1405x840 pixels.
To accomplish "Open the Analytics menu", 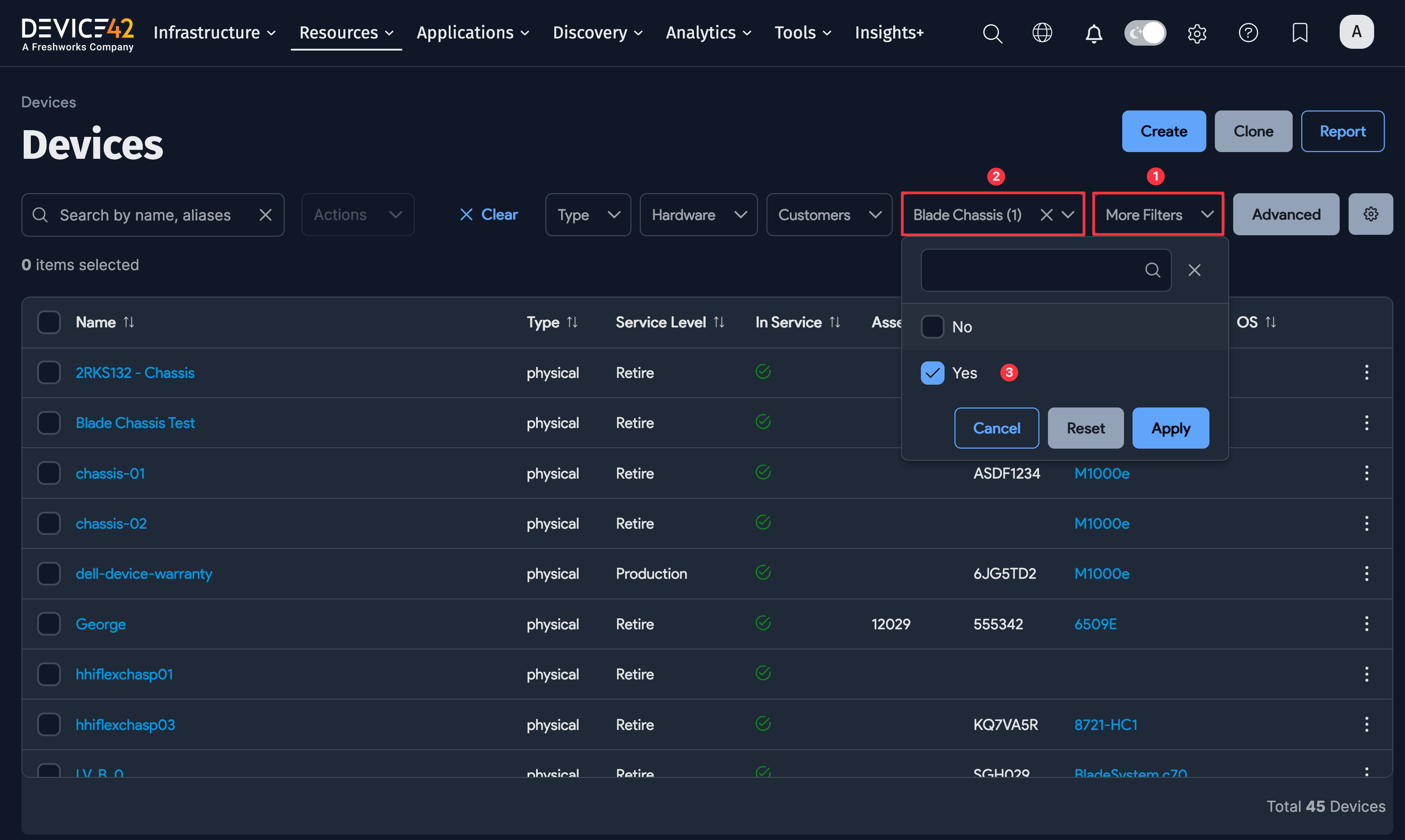I will 707,33.
